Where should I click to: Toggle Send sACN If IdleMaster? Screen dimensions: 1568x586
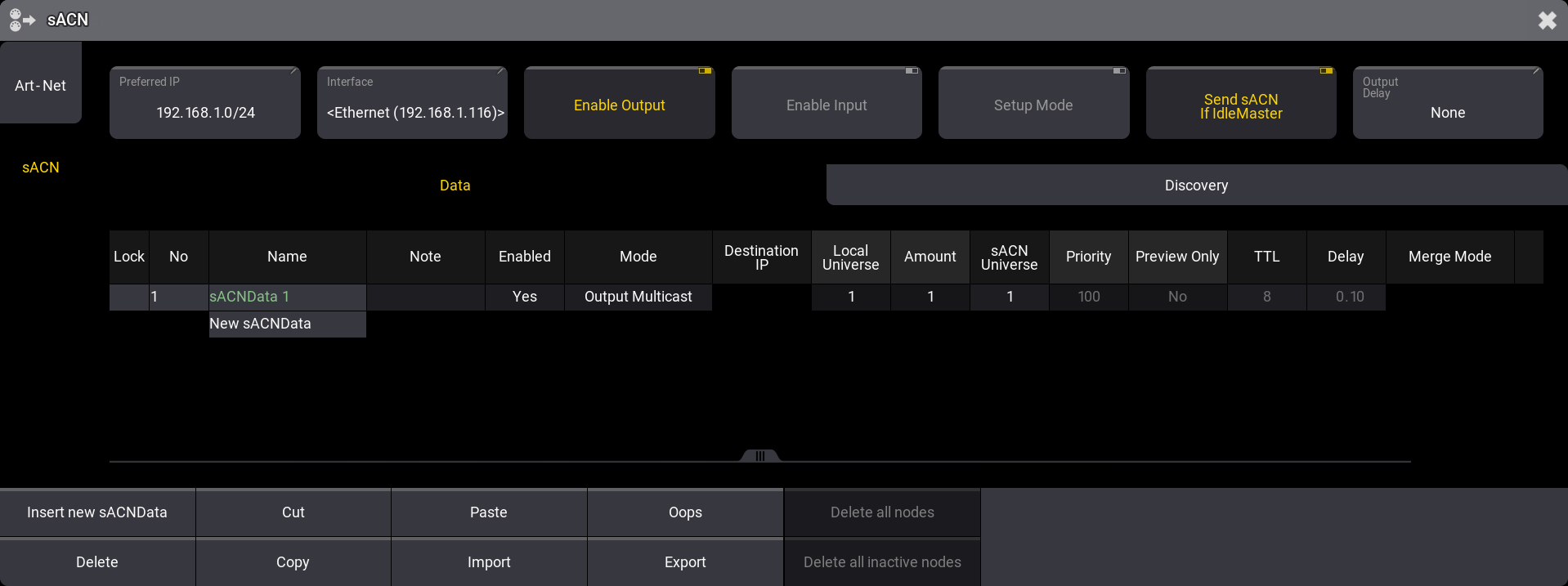(1240, 105)
